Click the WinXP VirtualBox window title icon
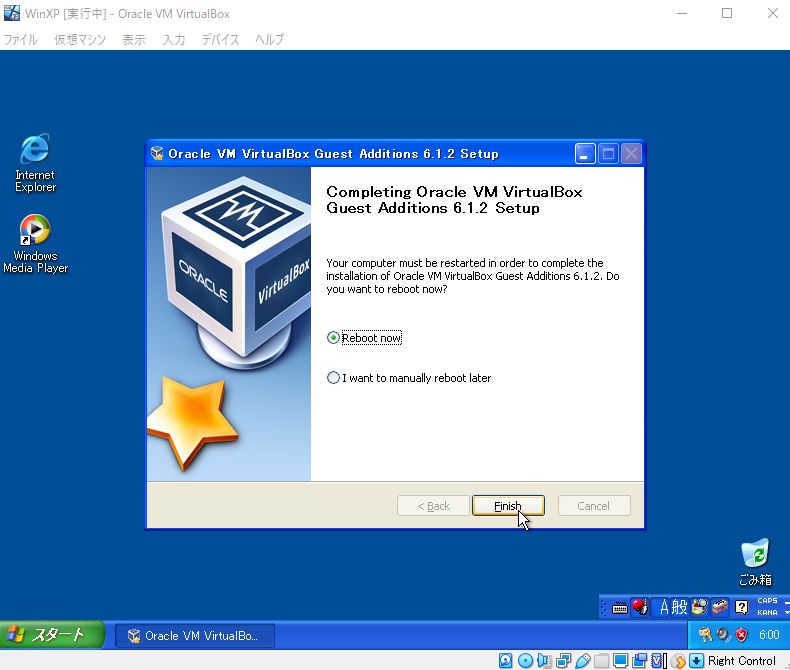This screenshot has width=790, height=670. tap(12, 13)
